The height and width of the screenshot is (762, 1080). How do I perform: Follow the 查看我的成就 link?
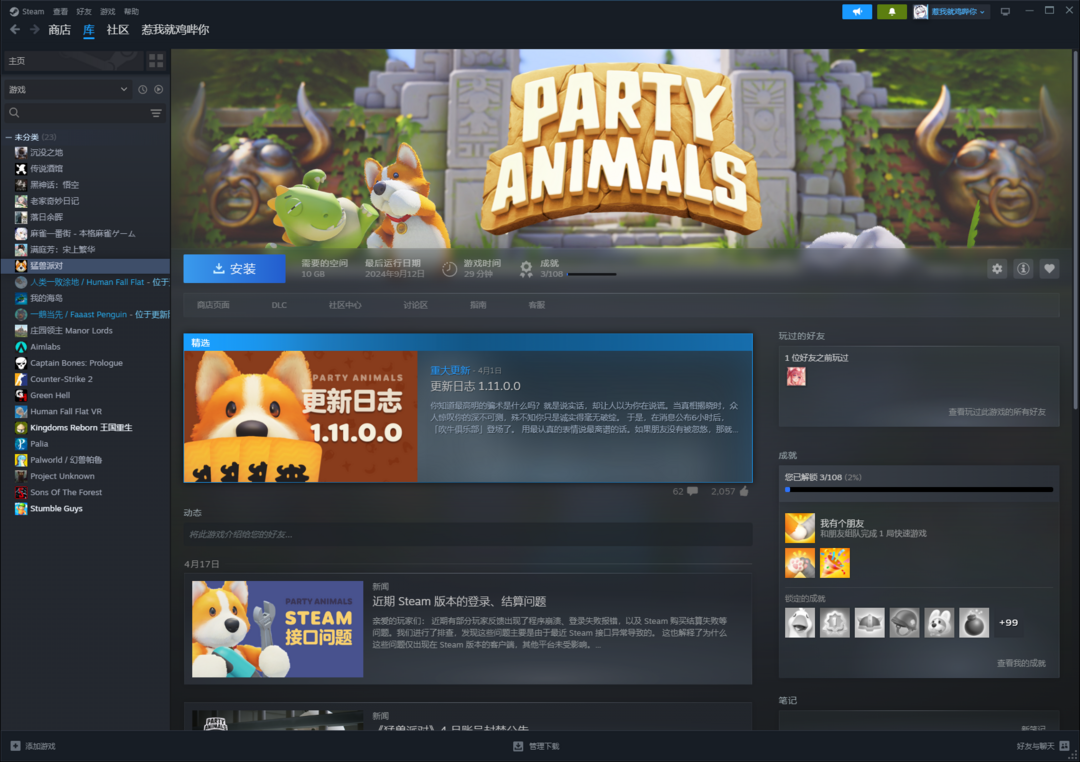coord(1021,663)
